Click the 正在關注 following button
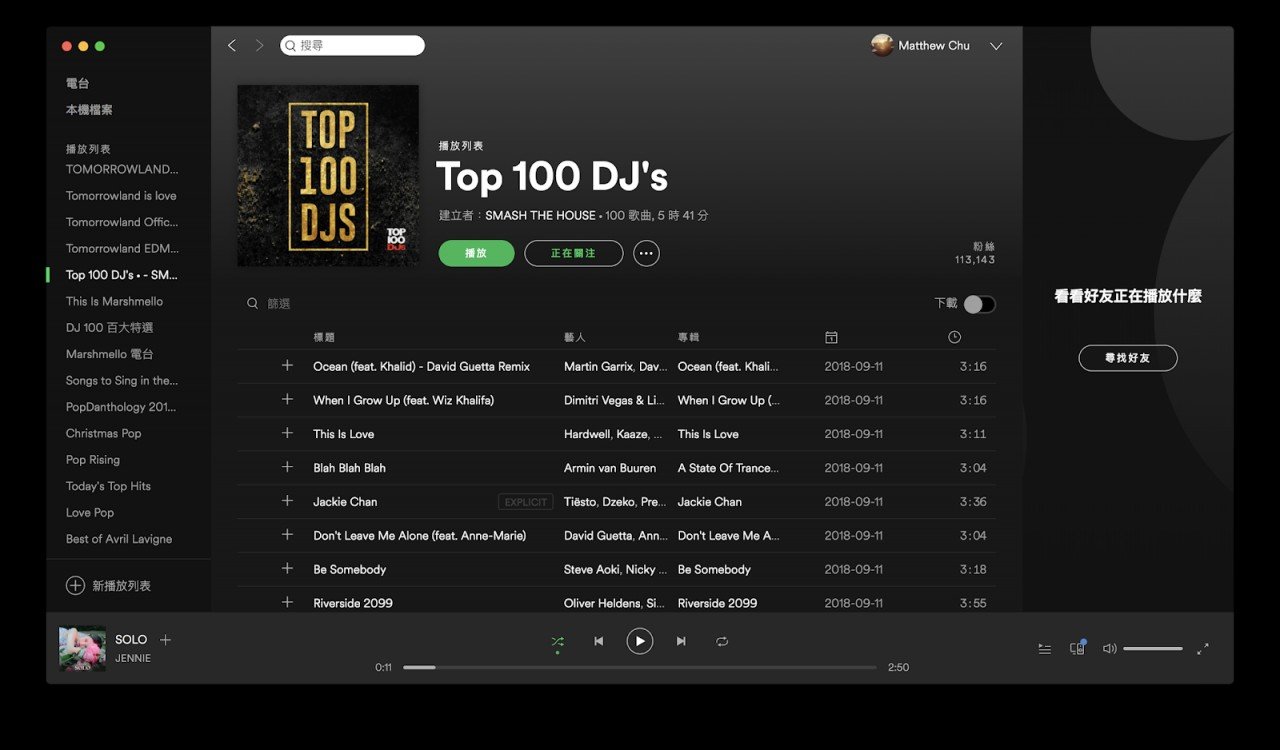This screenshot has height=750, width=1280. pos(573,253)
